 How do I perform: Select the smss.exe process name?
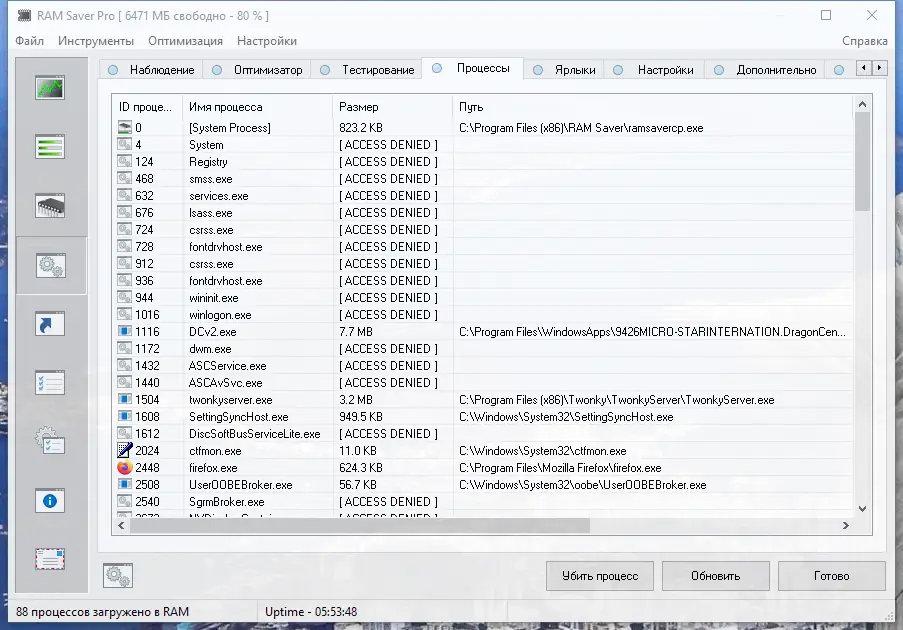(211, 179)
